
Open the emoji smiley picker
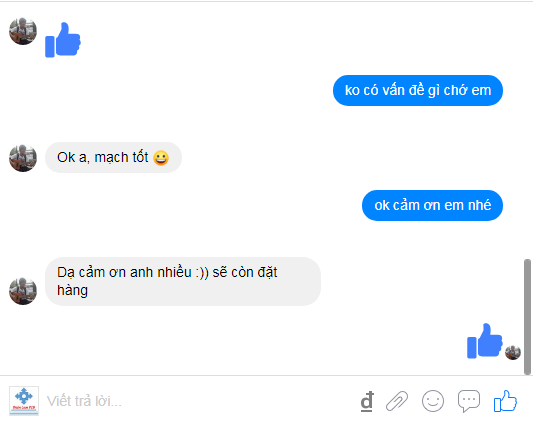click(x=433, y=401)
